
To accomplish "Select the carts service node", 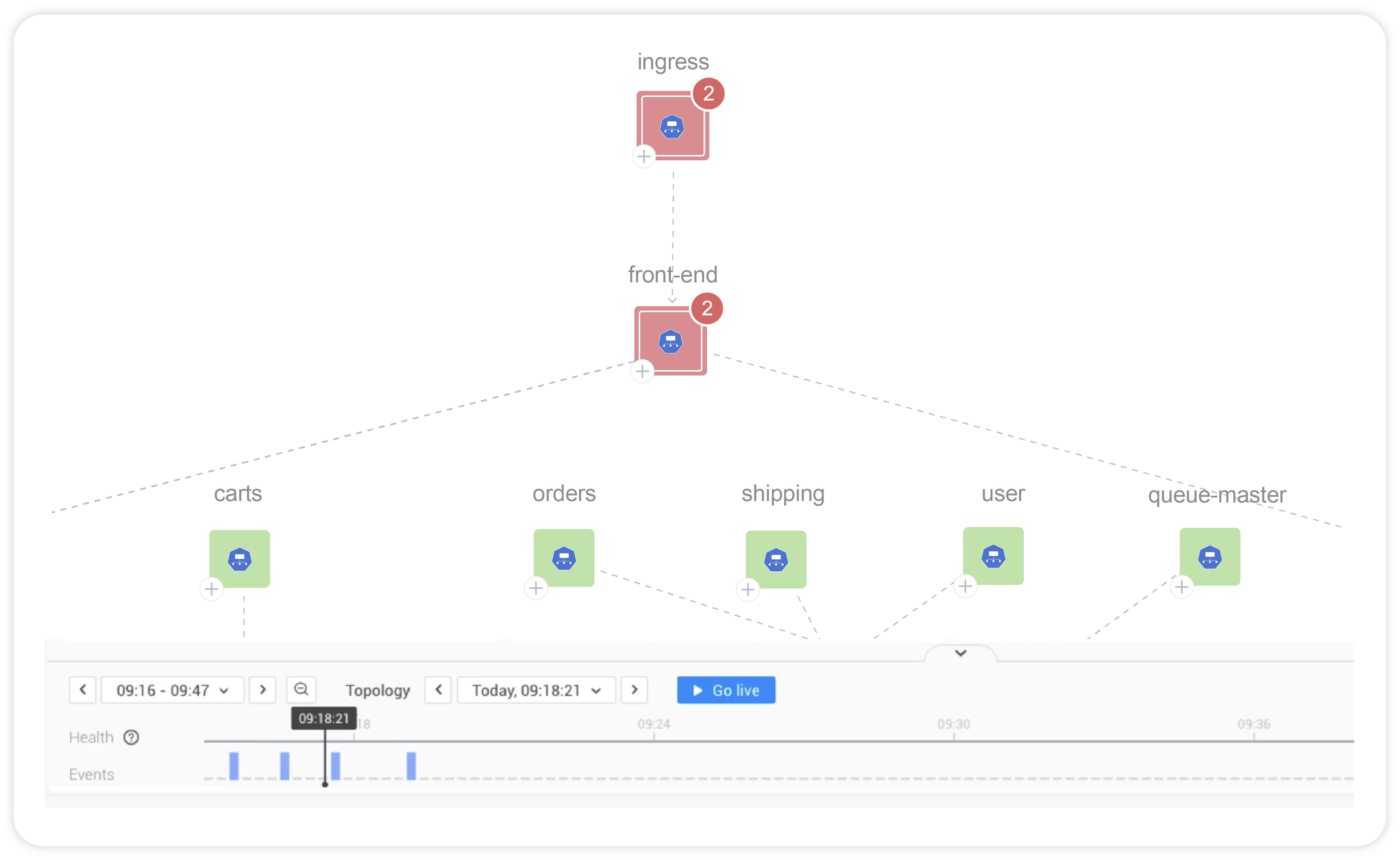I will [x=240, y=559].
